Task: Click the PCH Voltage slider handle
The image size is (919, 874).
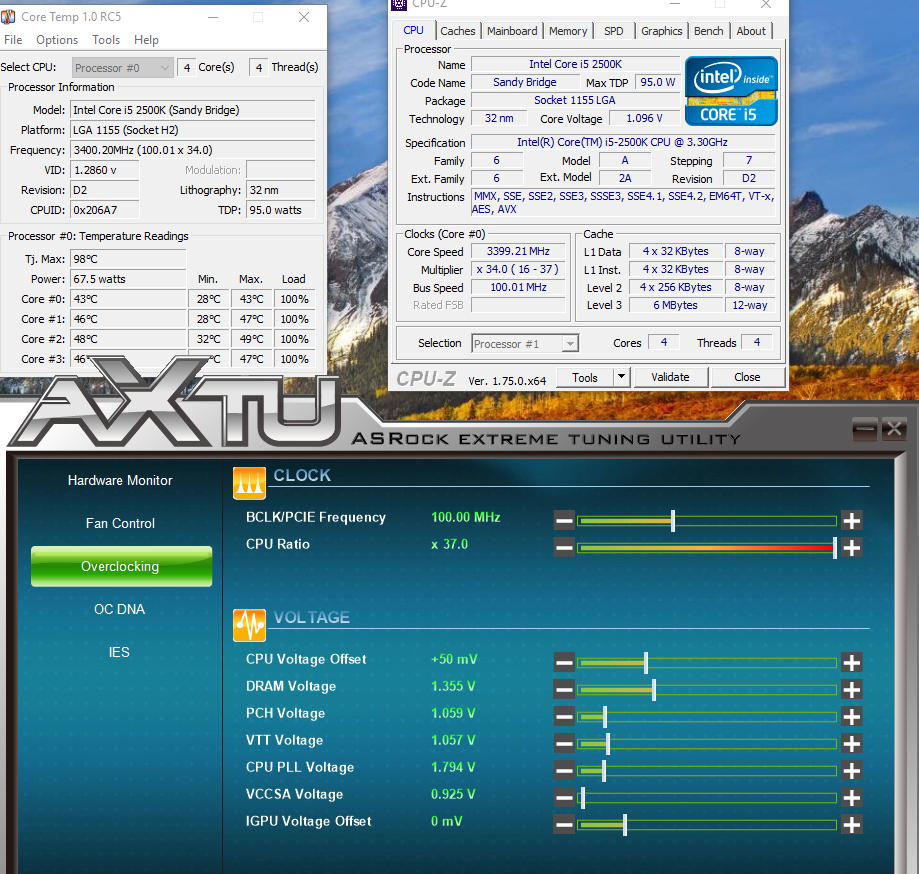Action: pos(605,717)
